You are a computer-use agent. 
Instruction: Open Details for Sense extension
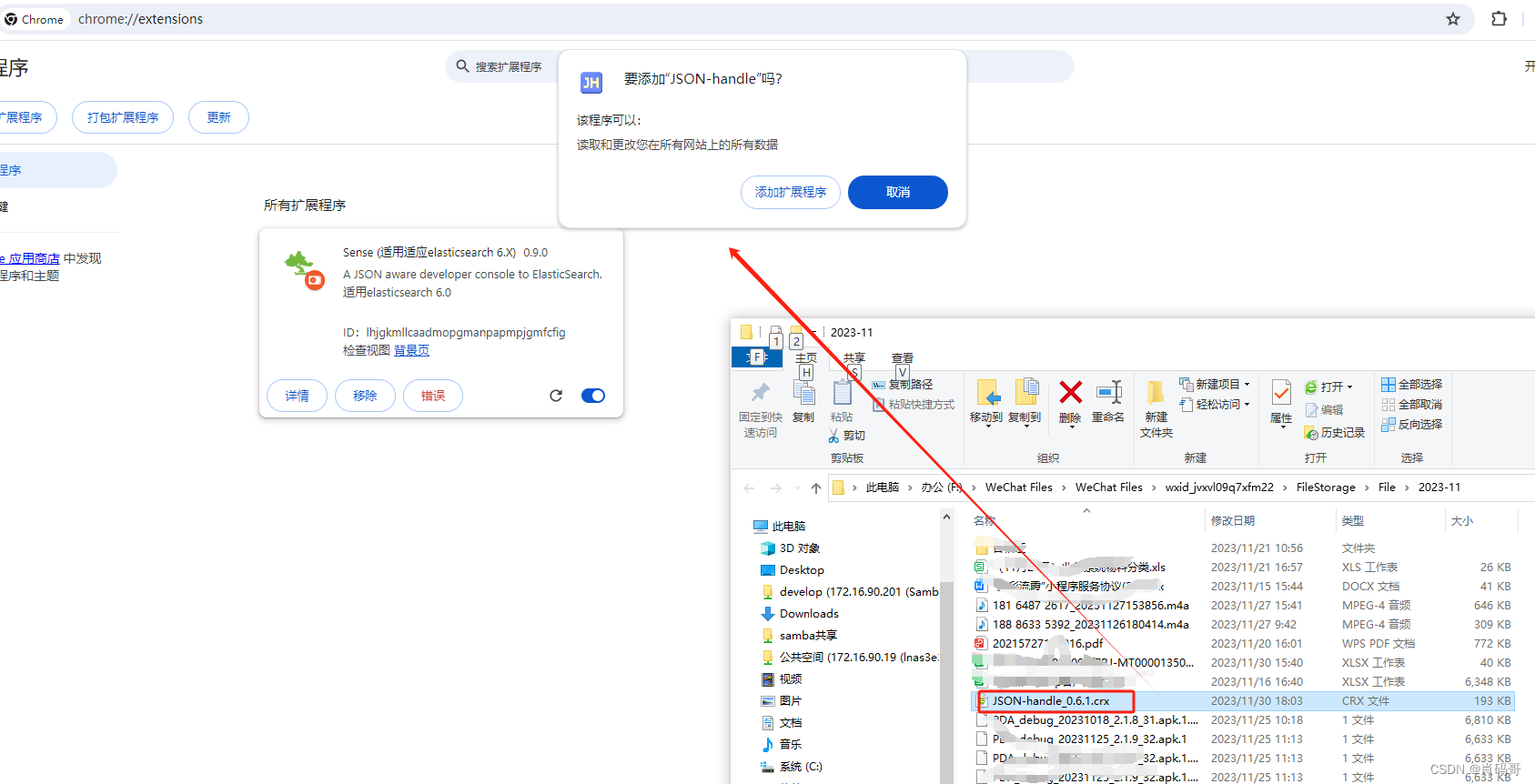click(297, 396)
